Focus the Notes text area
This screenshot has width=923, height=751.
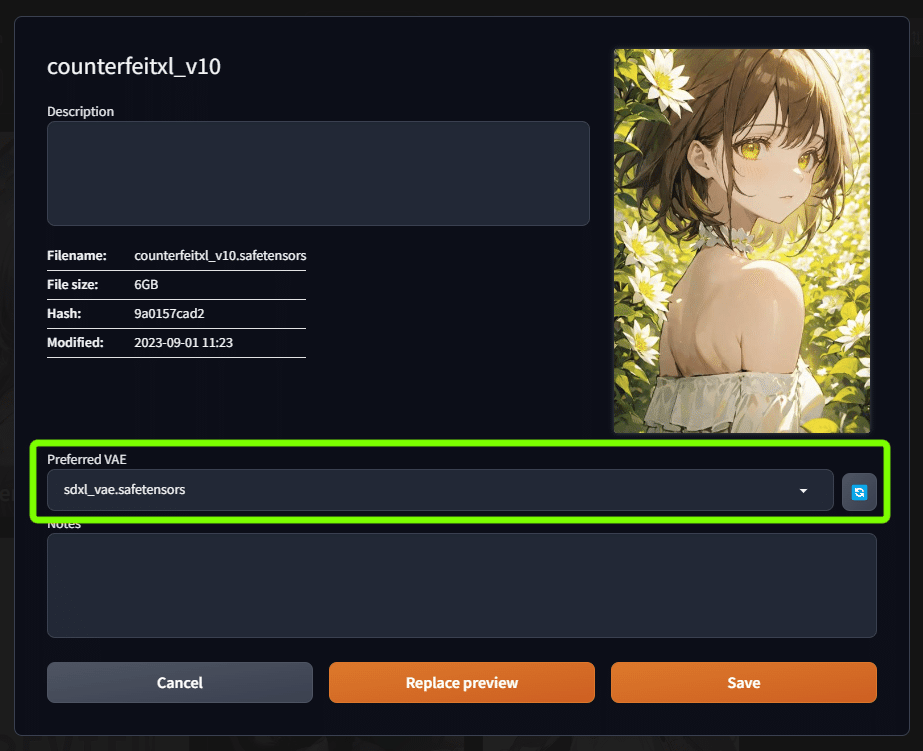pyautogui.click(x=462, y=586)
